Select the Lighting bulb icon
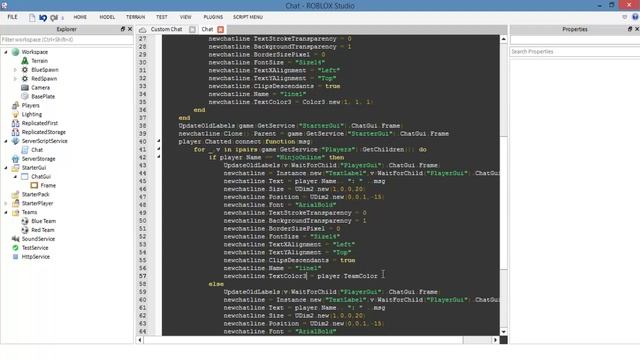 pos(16,114)
